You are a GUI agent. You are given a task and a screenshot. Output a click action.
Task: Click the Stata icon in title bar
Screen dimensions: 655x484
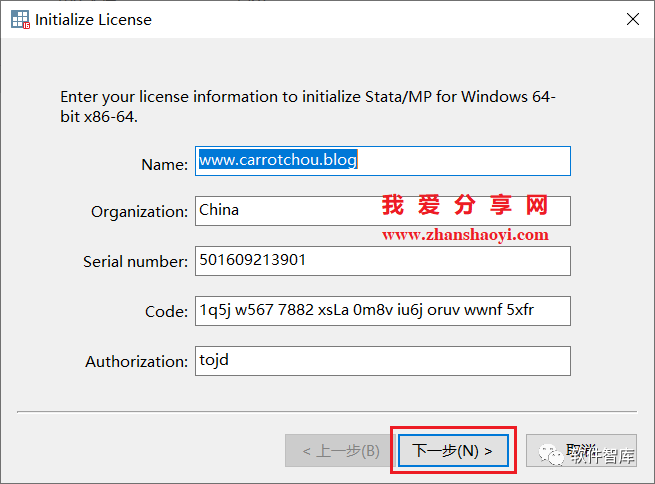(20, 19)
